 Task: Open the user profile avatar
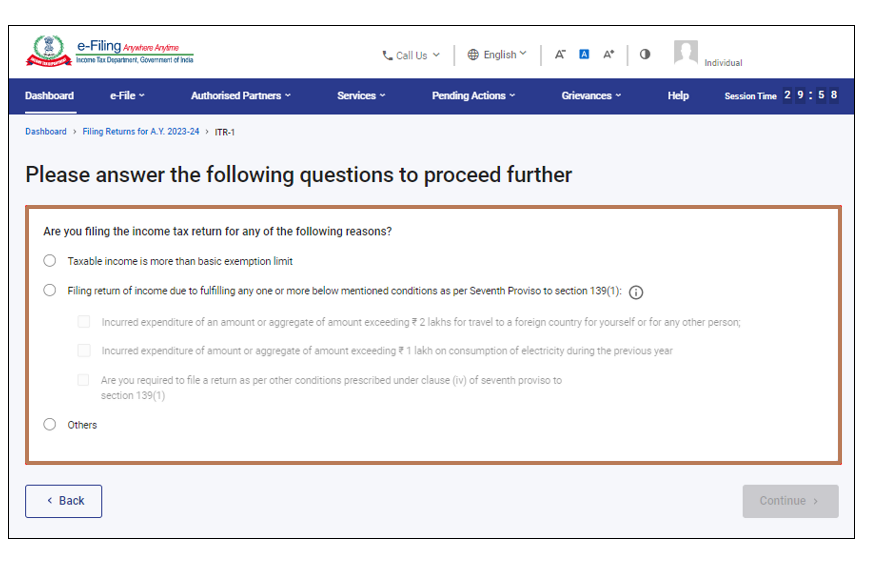(x=685, y=53)
